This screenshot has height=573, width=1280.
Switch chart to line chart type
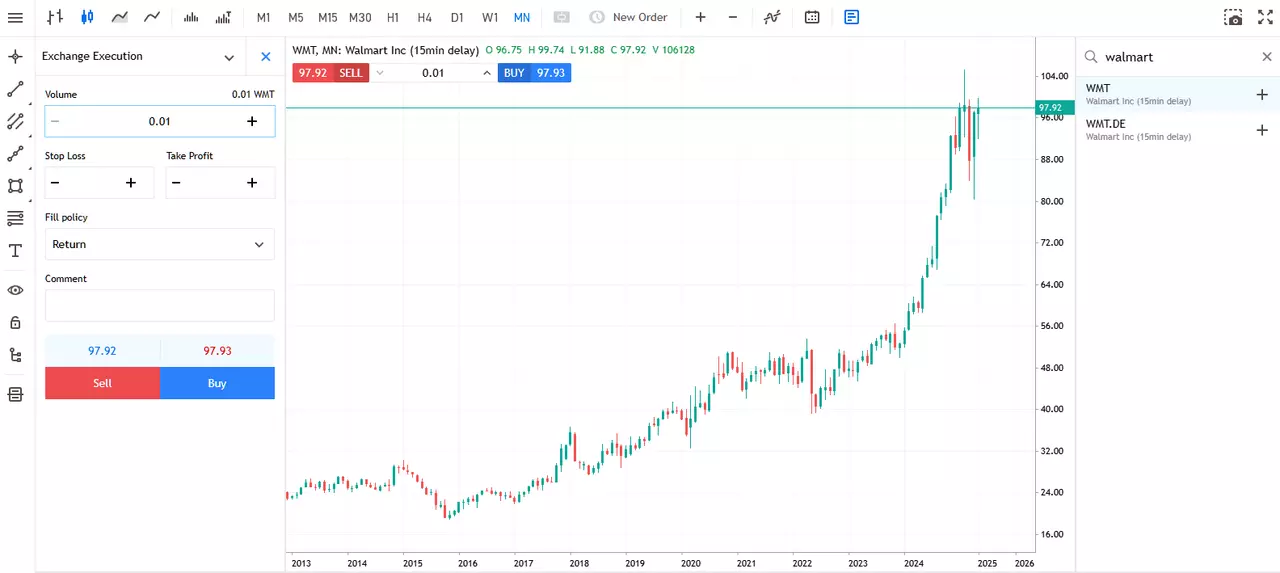point(152,17)
